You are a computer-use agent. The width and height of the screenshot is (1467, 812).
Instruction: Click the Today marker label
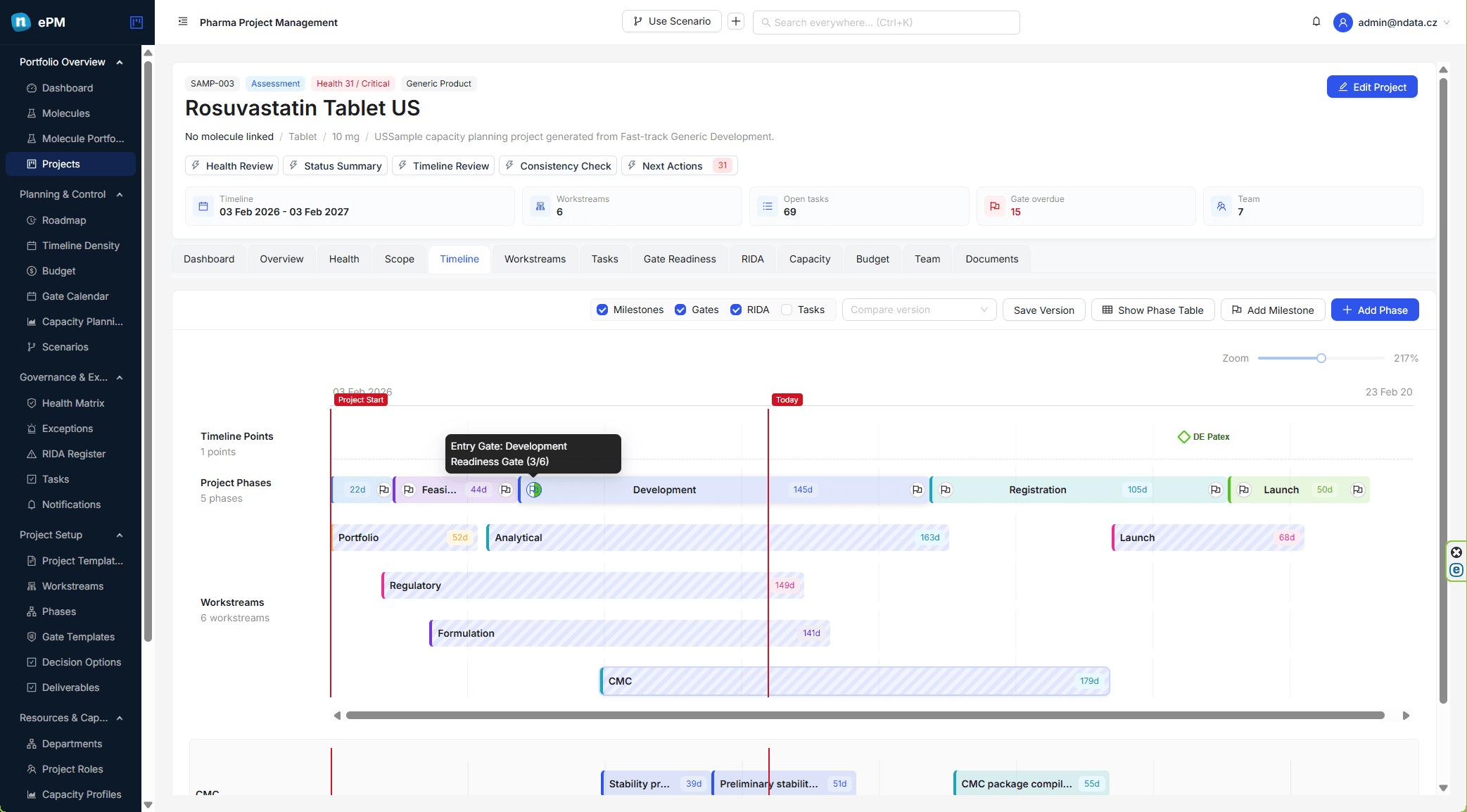(787, 400)
